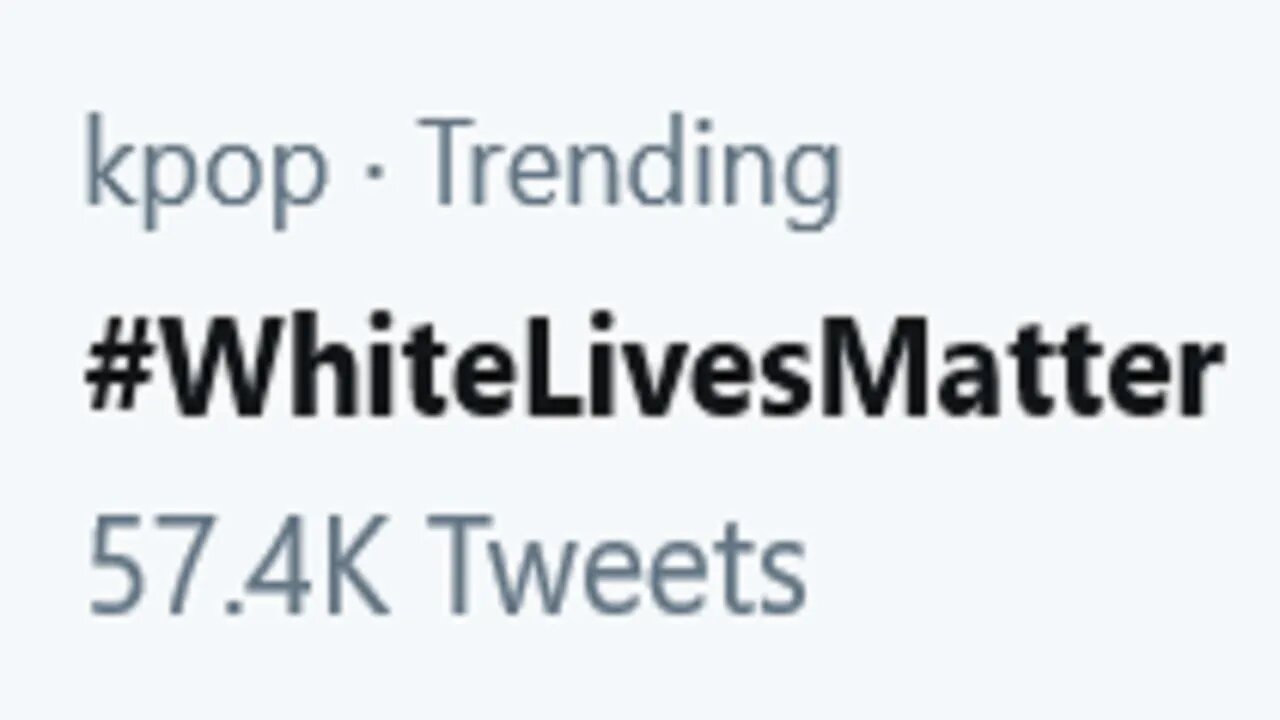Click the final r of the hashtag

tap(1198, 380)
